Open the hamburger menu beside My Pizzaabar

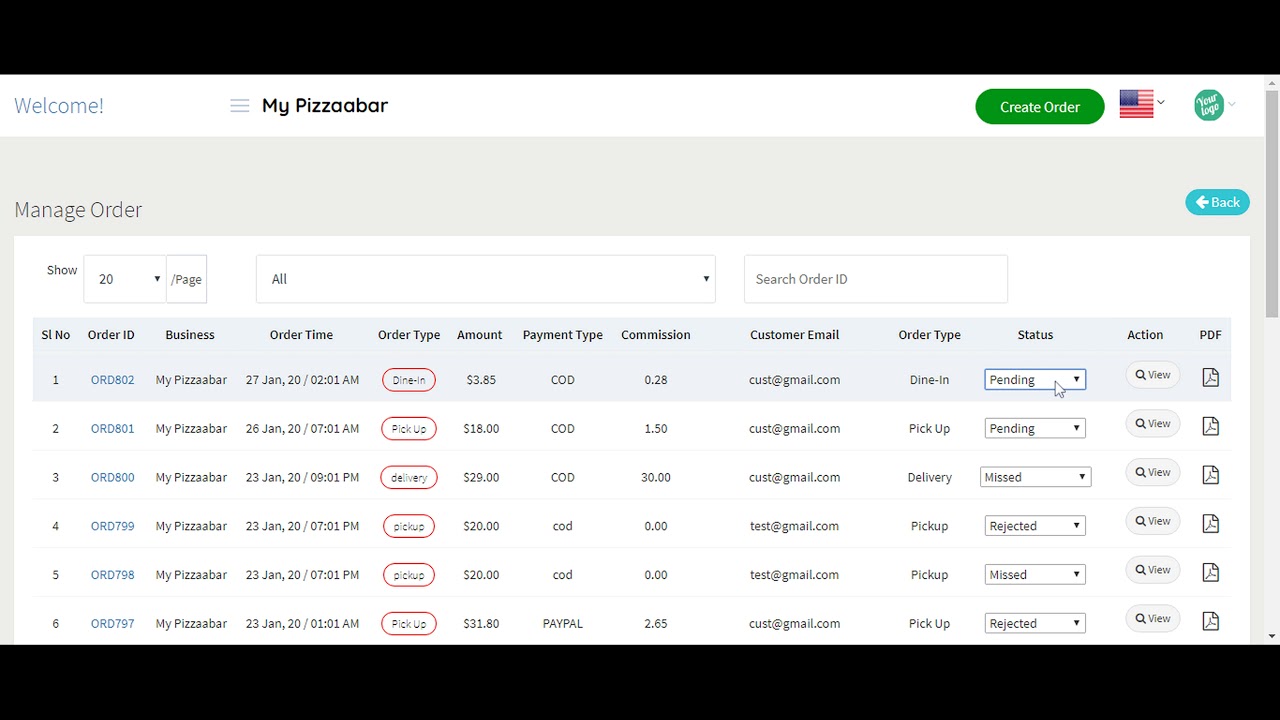tap(239, 106)
